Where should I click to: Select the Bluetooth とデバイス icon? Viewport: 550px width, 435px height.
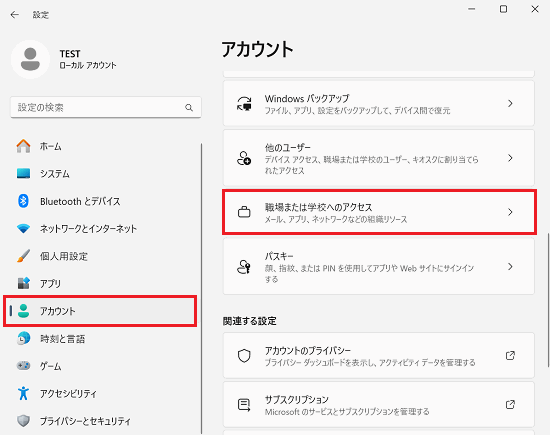pyautogui.click(x=24, y=201)
